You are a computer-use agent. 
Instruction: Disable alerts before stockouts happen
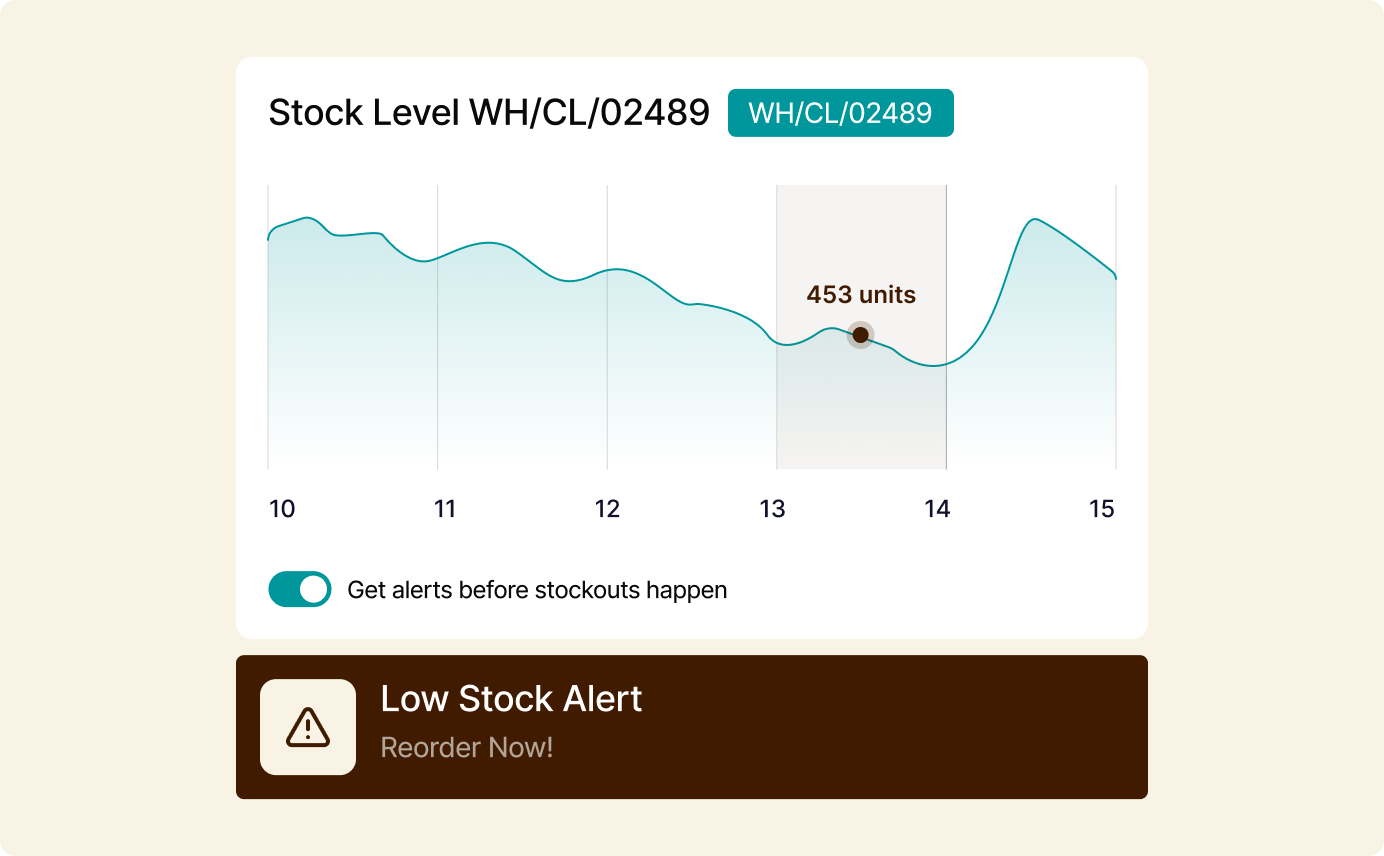[299, 589]
